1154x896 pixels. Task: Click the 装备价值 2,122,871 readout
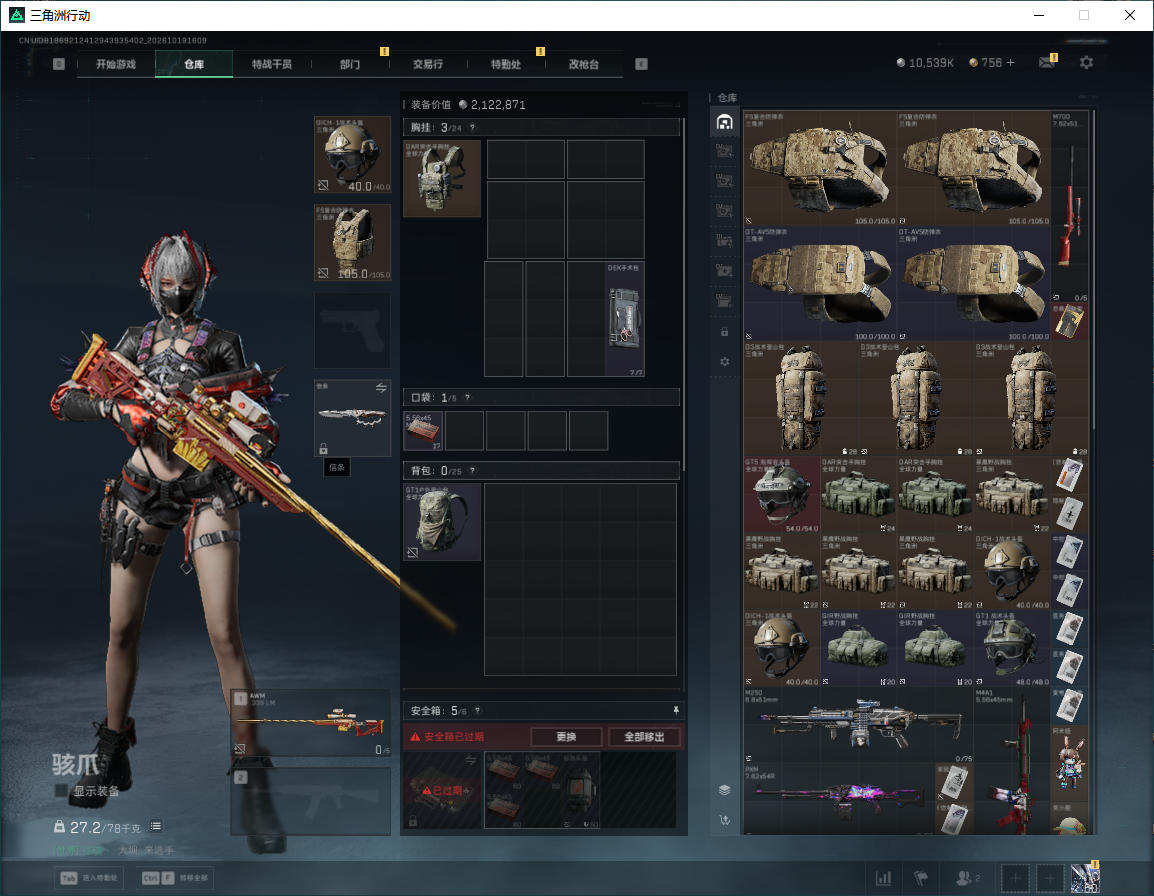click(468, 105)
